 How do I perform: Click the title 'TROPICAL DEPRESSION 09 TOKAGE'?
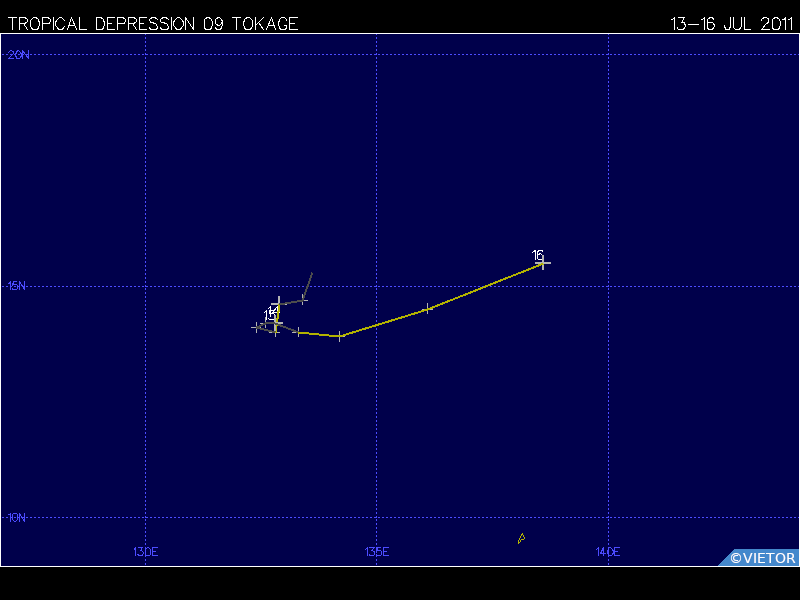(x=153, y=23)
